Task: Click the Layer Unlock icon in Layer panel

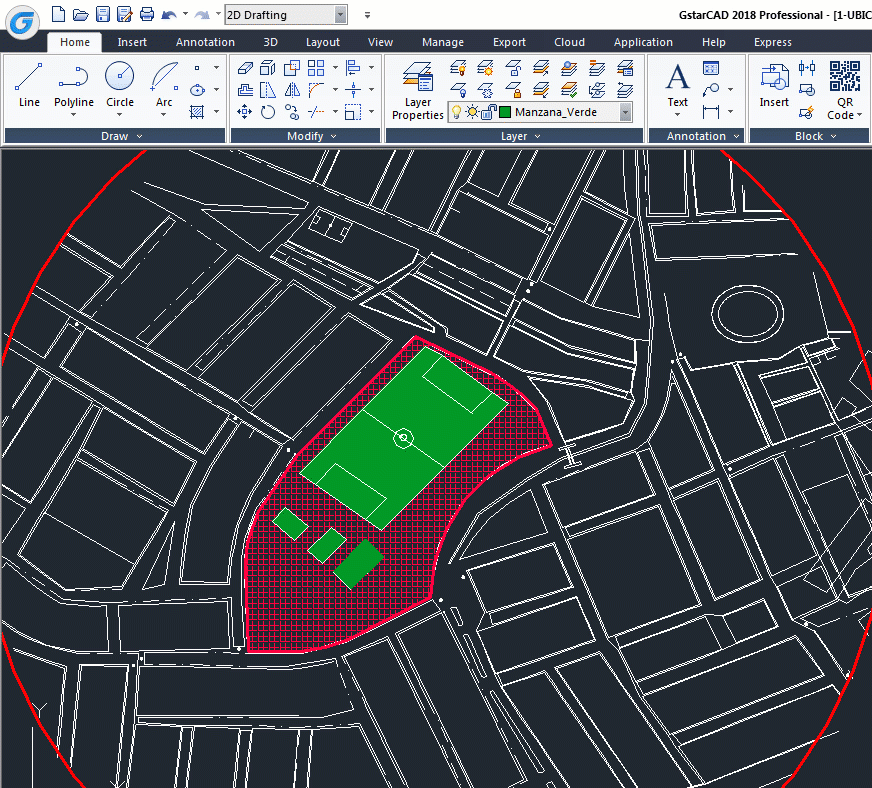Action: pyautogui.click(x=514, y=68)
